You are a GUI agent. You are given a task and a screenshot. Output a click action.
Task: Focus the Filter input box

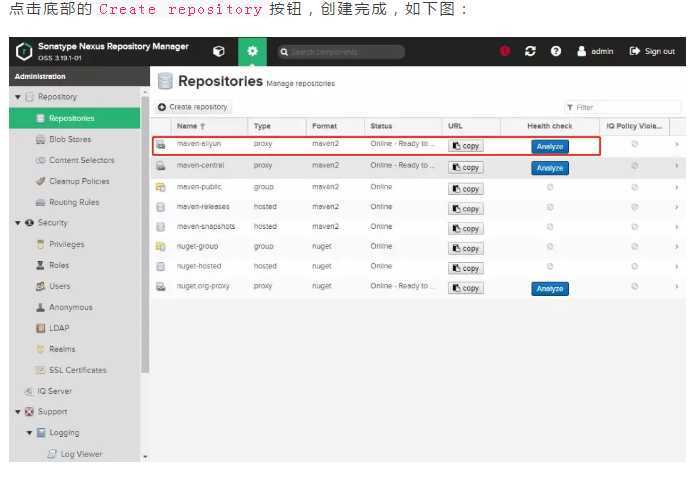623,107
